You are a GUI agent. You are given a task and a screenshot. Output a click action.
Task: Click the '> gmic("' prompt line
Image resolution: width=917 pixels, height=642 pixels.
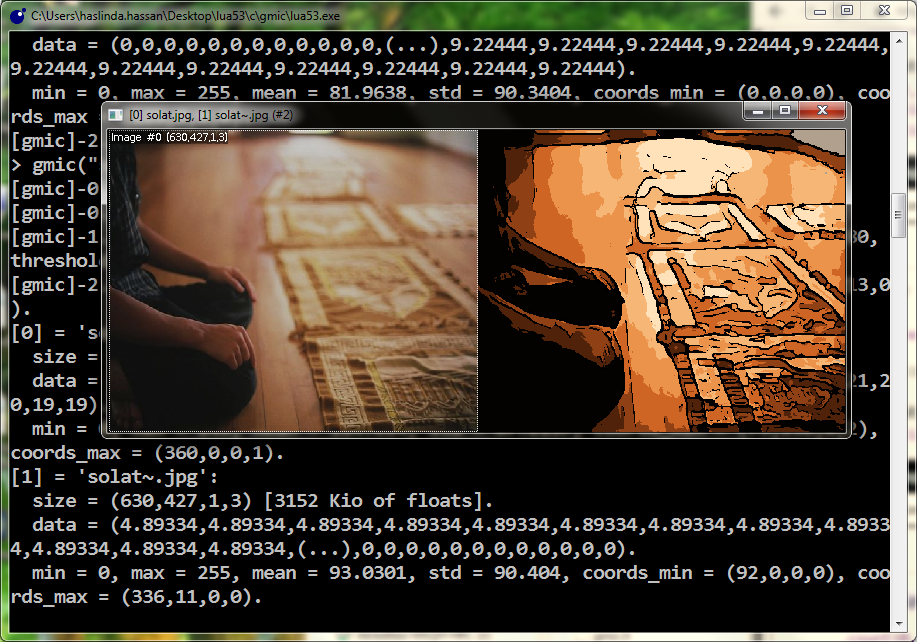point(56,165)
